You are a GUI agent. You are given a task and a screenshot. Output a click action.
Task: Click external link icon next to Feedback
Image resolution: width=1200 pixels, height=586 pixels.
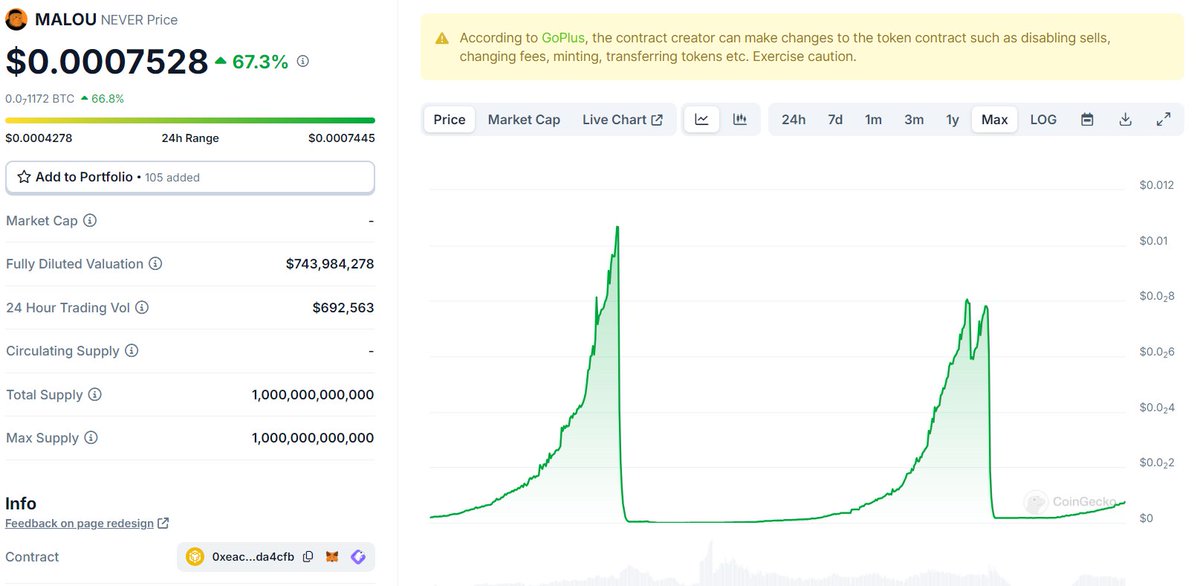(x=164, y=523)
